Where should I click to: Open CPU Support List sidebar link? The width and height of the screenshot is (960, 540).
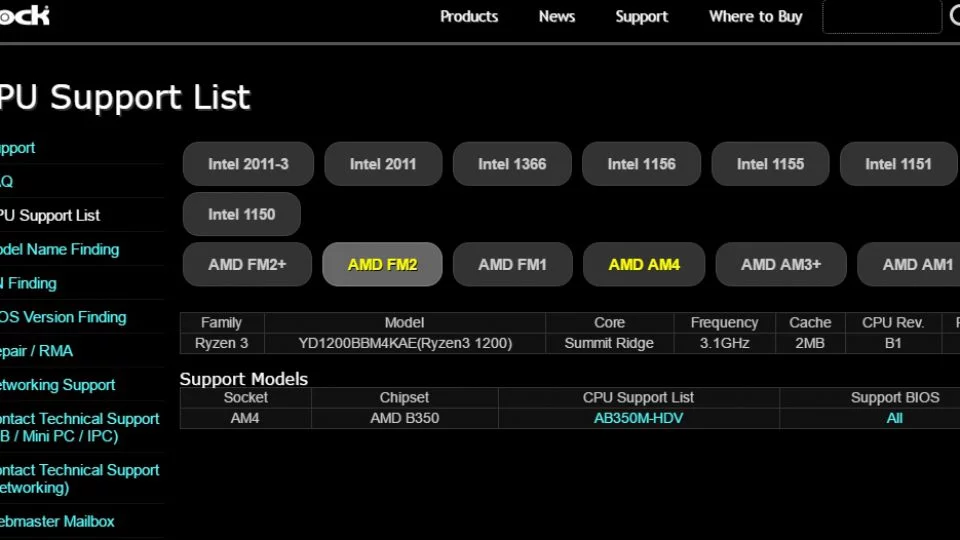click(50, 216)
